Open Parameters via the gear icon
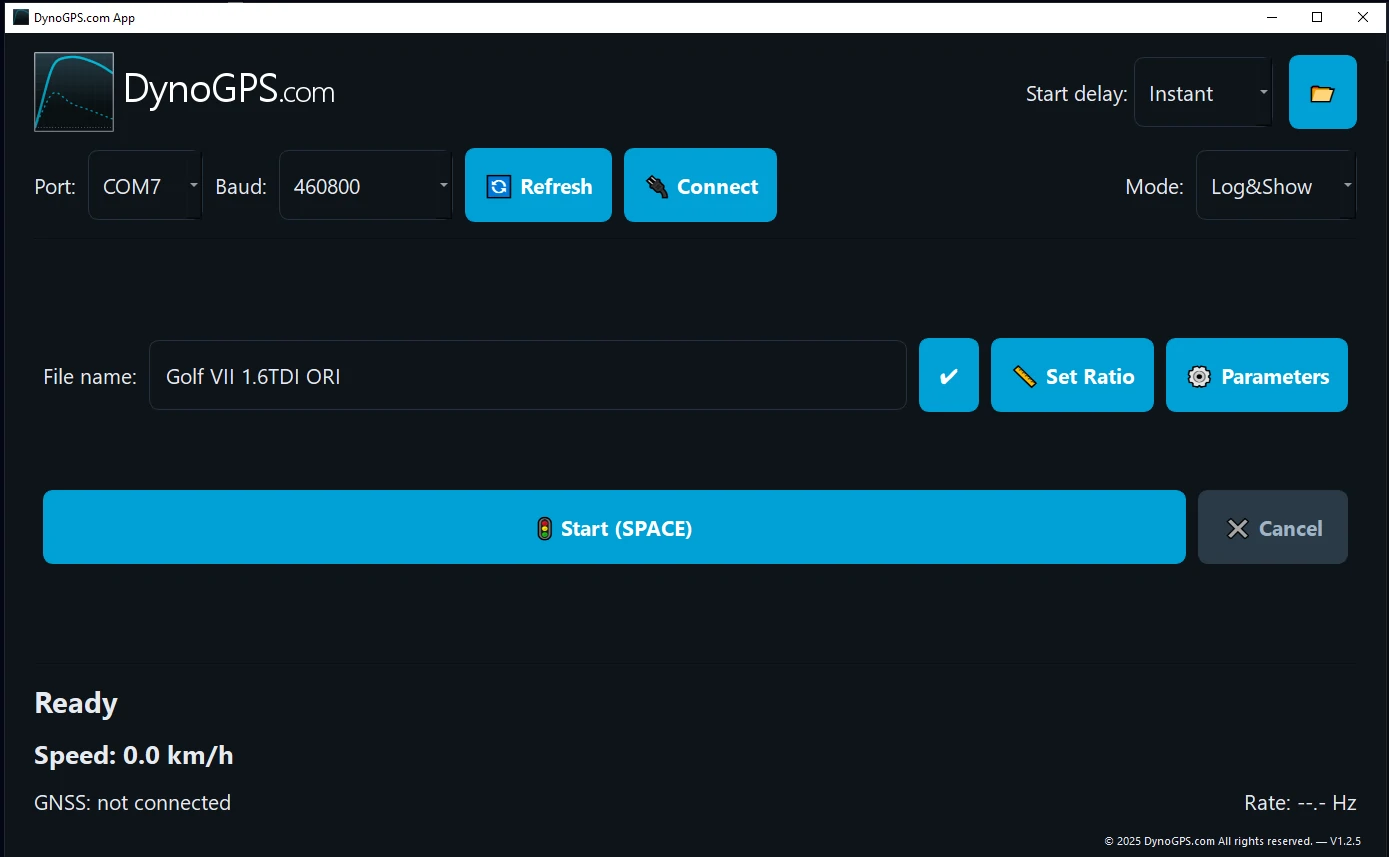Screen dimensions: 1389x857 tap(1198, 375)
